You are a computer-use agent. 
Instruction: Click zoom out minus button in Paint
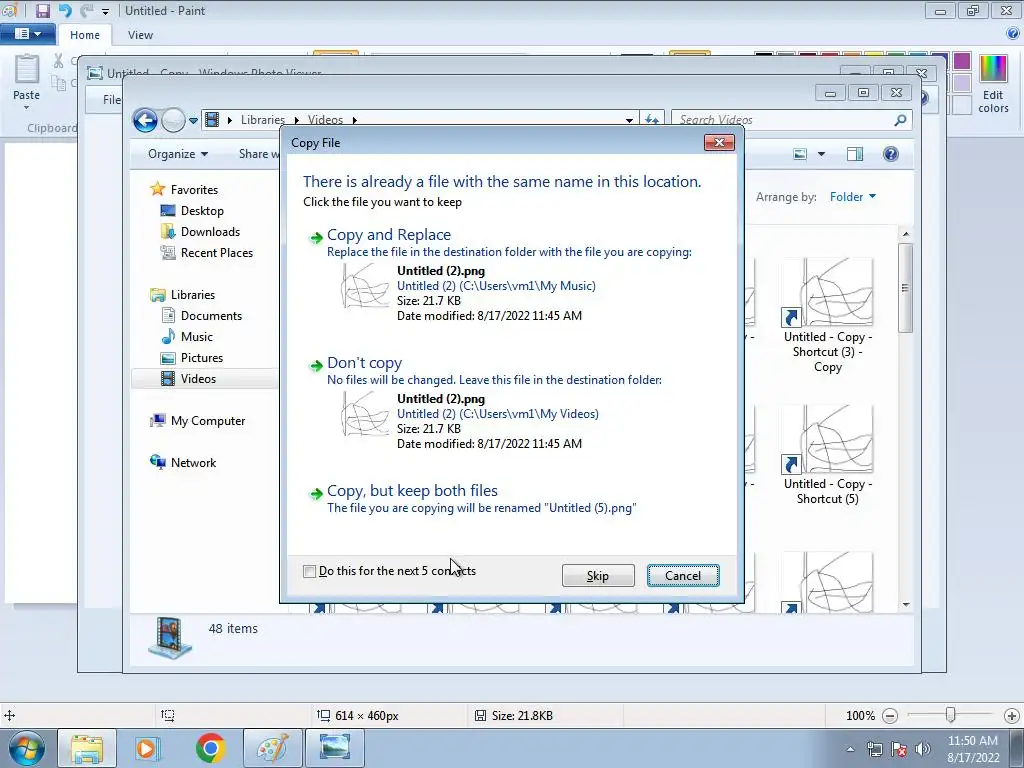(x=889, y=716)
